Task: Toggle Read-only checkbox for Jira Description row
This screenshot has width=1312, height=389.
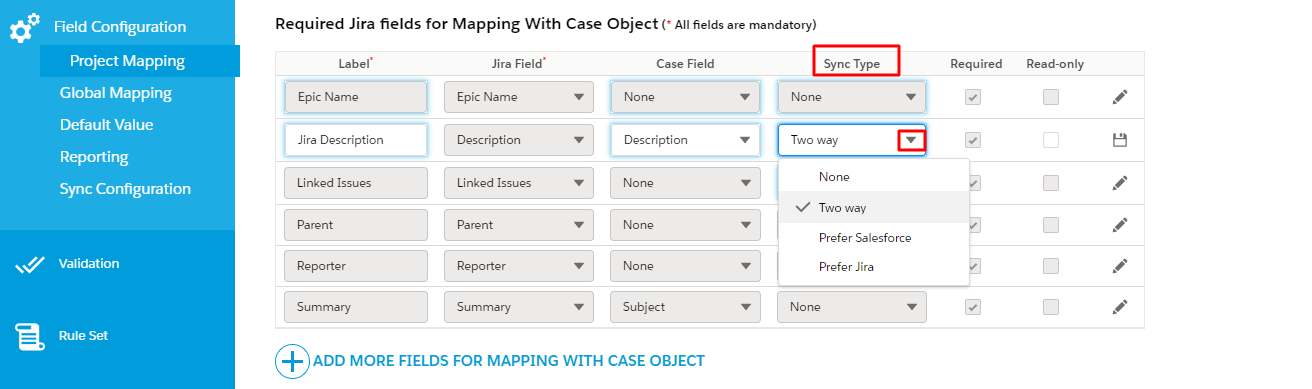Action: (x=1051, y=140)
